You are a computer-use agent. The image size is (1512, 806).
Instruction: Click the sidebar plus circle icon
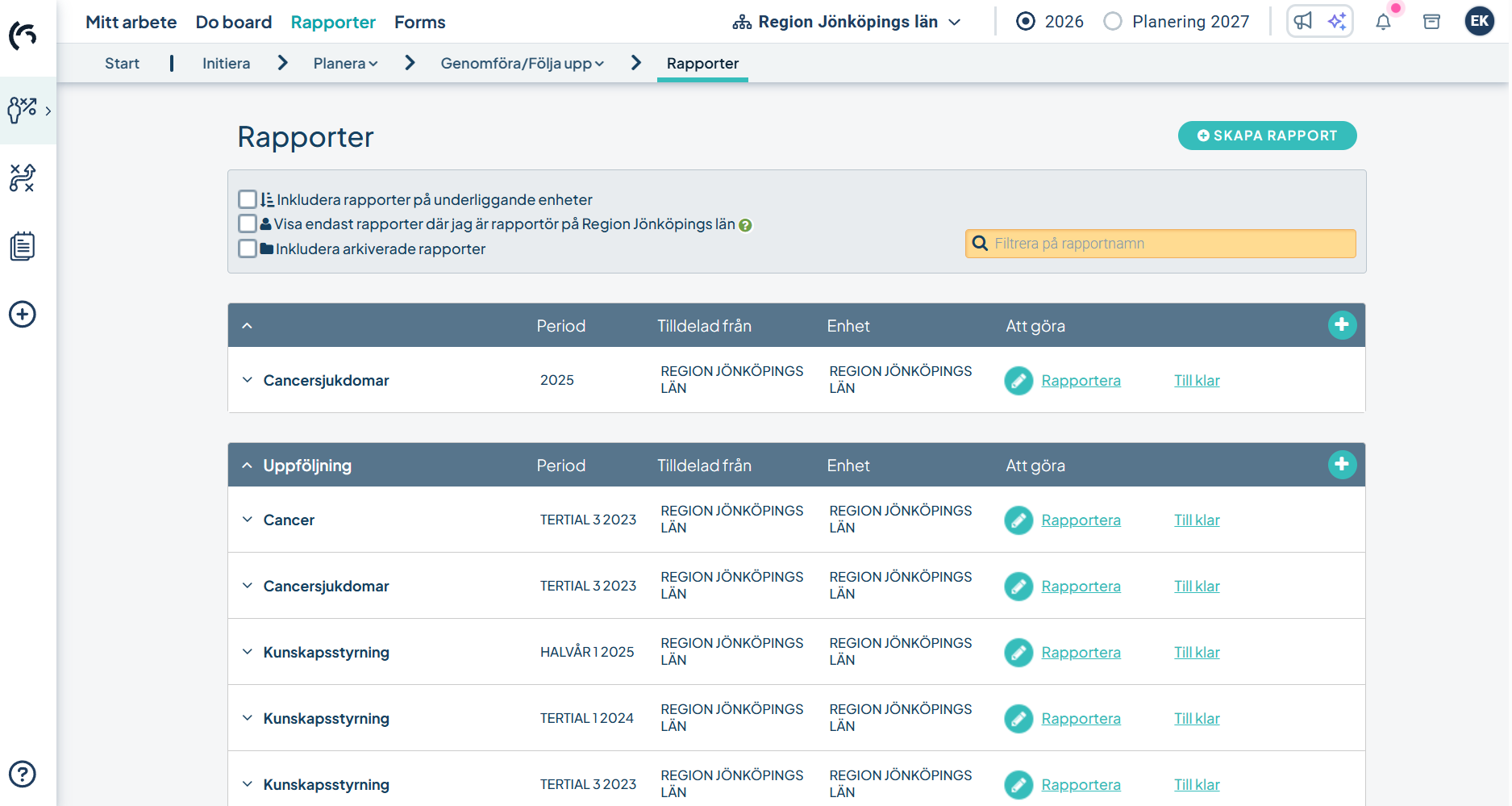(x=23, y=314)
